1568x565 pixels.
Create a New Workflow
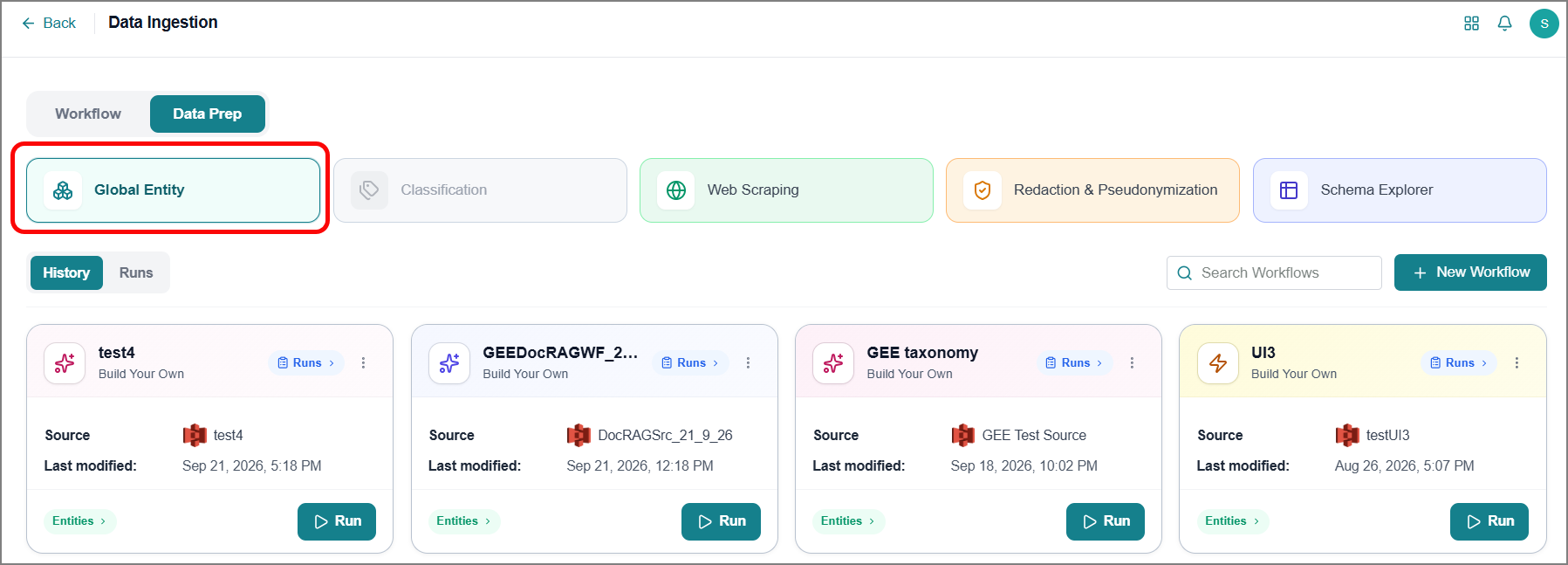coord(1470,272)
